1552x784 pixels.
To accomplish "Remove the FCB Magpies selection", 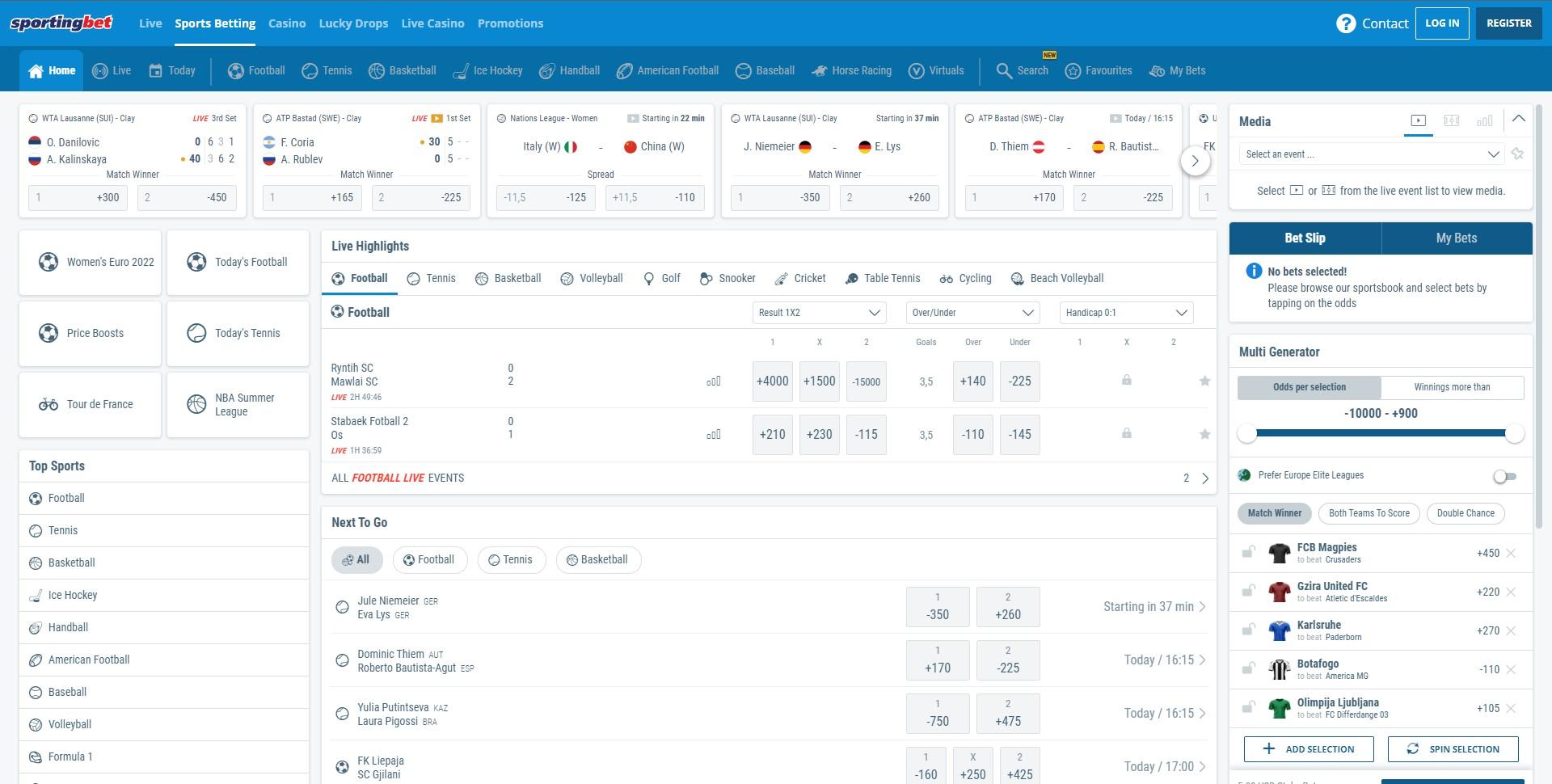I will click(x=1511, y=553).
